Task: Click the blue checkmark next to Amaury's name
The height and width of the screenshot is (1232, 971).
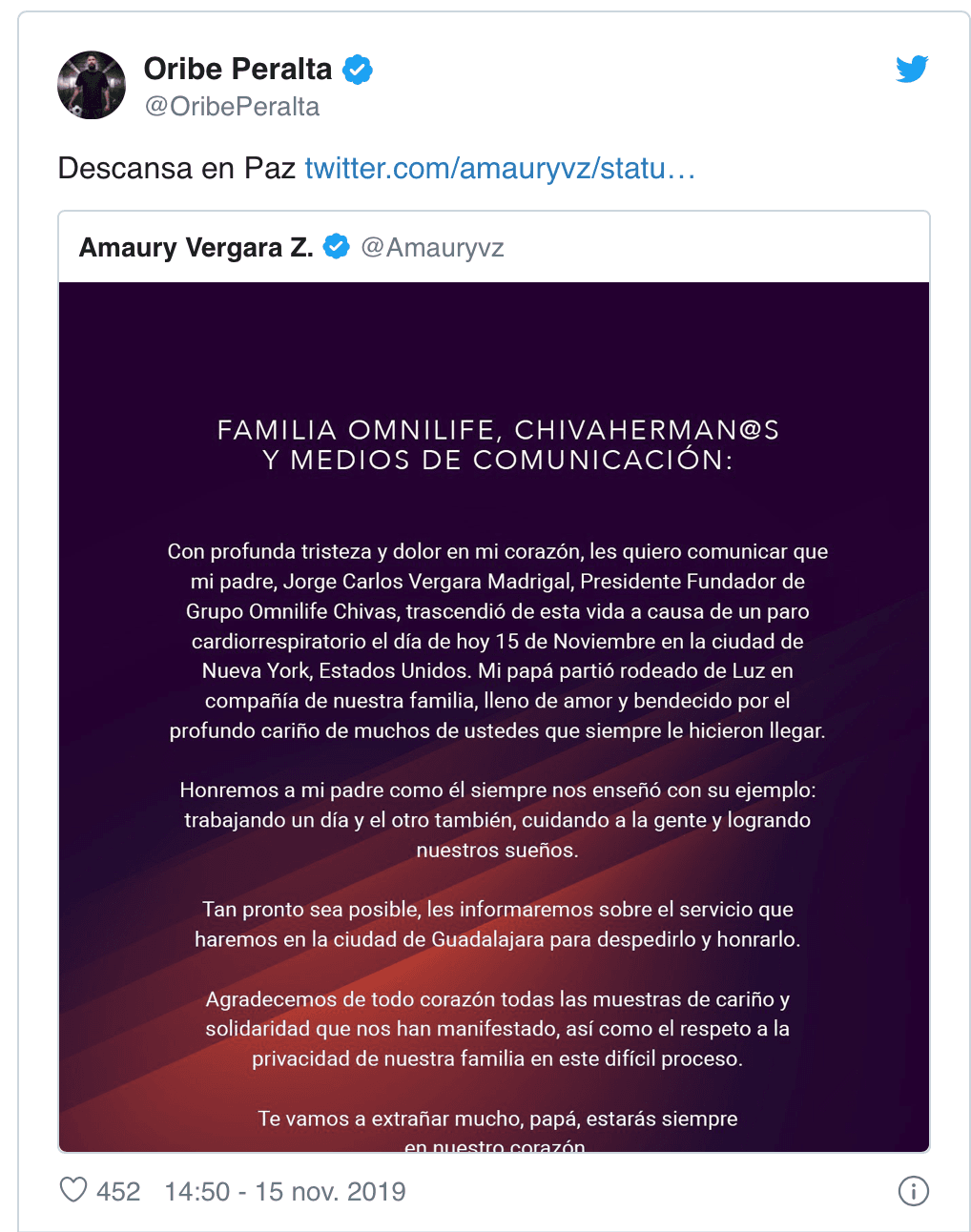Action: click(336, 247)
